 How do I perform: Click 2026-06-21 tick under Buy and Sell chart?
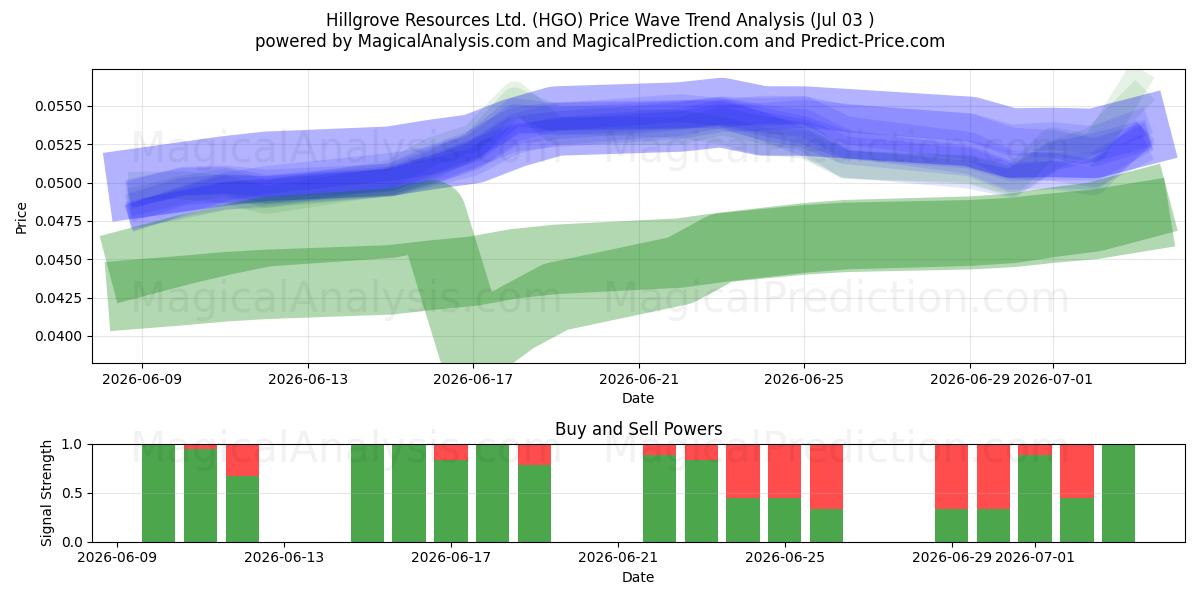click(618, 559)
